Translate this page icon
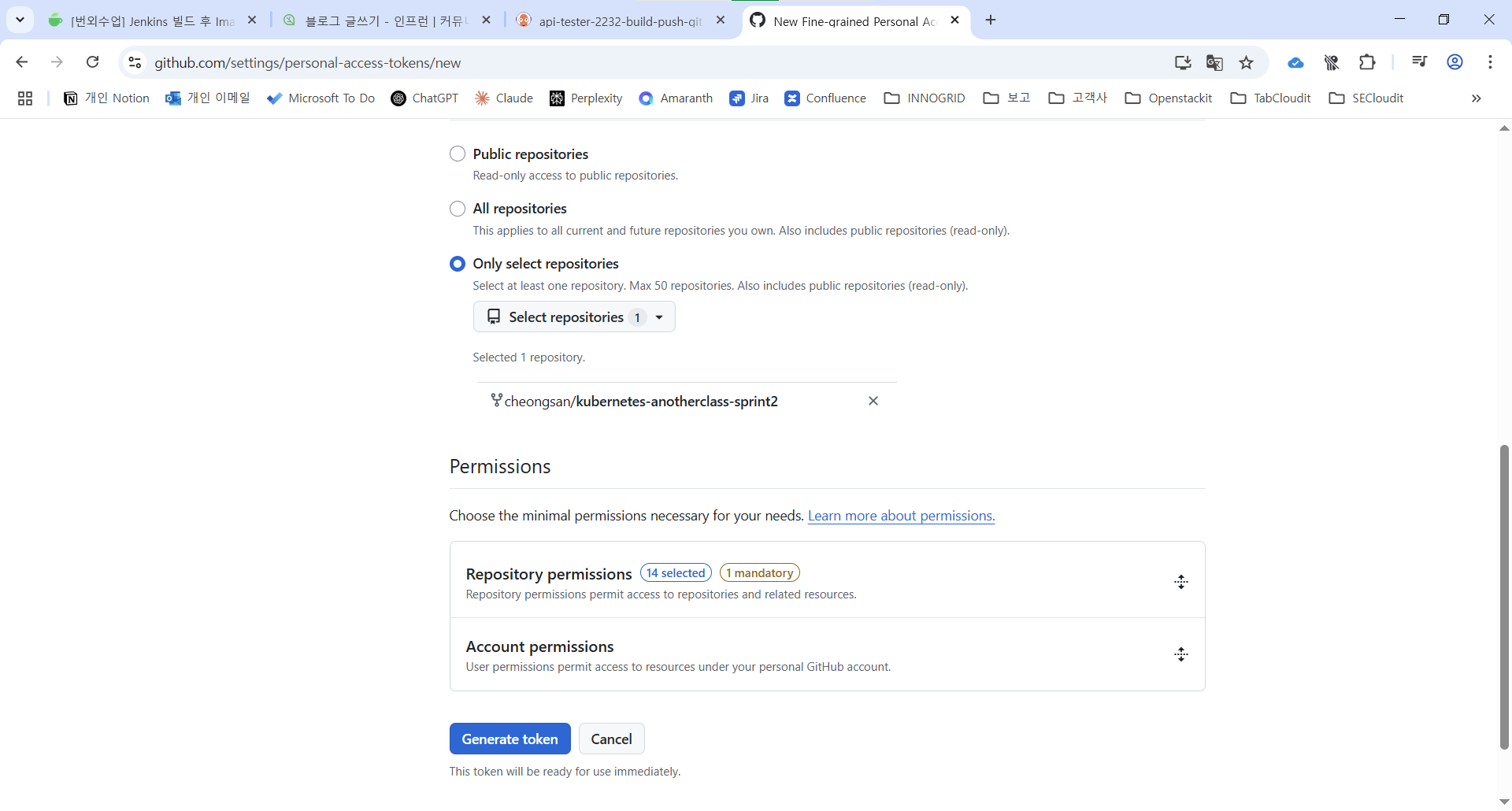 click(1214, 62)
